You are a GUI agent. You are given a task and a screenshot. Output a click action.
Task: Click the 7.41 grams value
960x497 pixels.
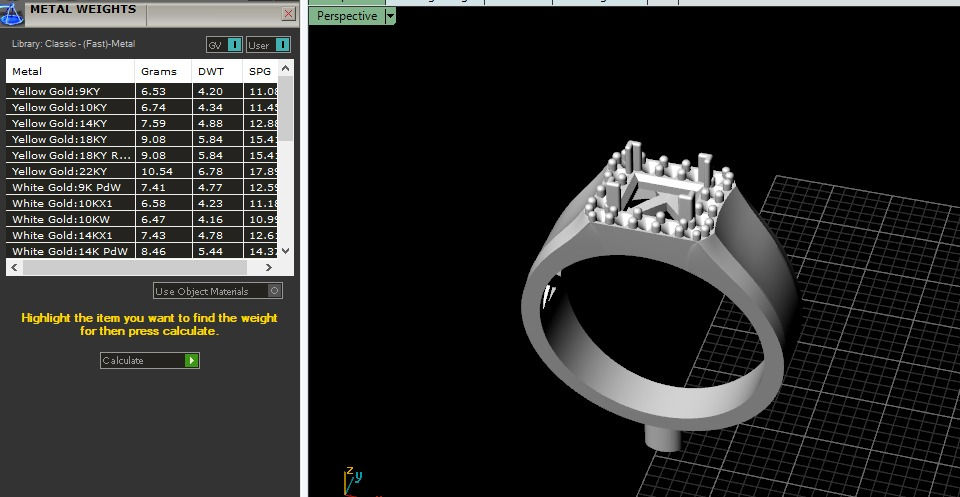click(153, 187)
